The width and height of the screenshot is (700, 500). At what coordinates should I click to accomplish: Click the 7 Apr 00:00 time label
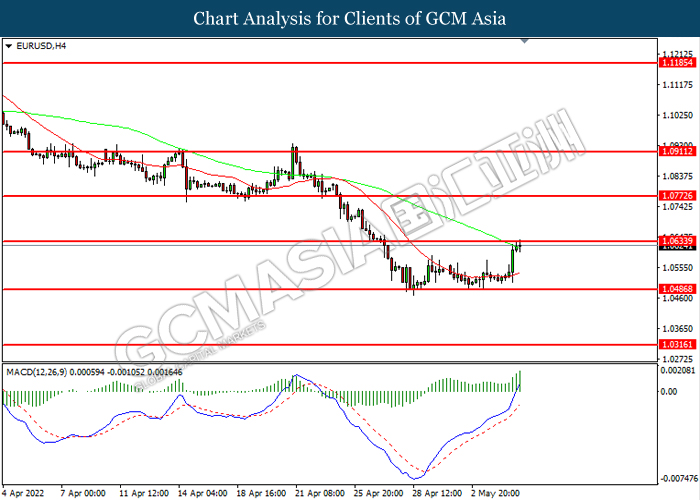point(83,493)
